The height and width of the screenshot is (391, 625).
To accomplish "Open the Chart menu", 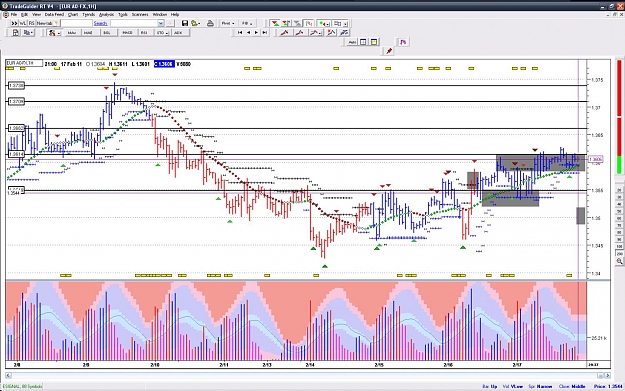I will [x=73, y=14].
